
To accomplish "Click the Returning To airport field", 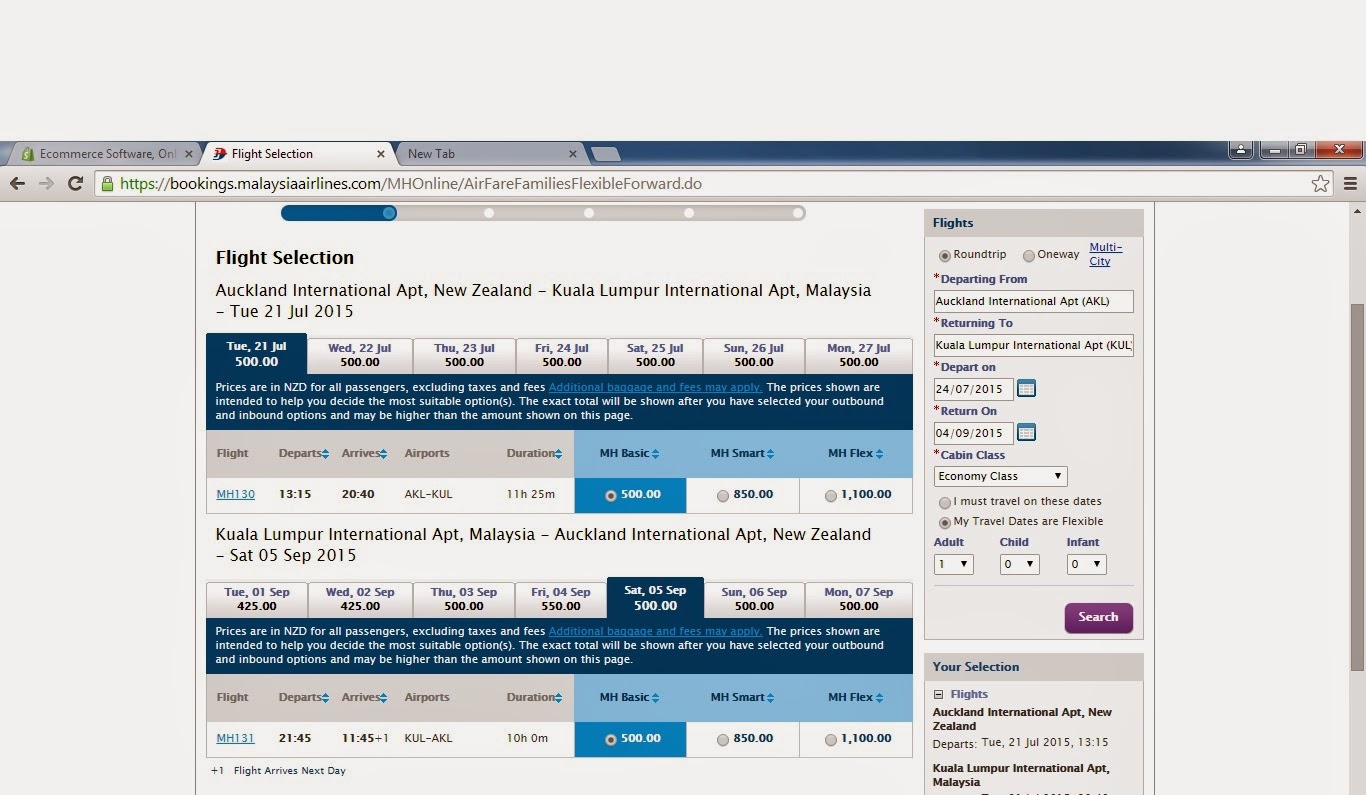I will tap(1034, 345).
